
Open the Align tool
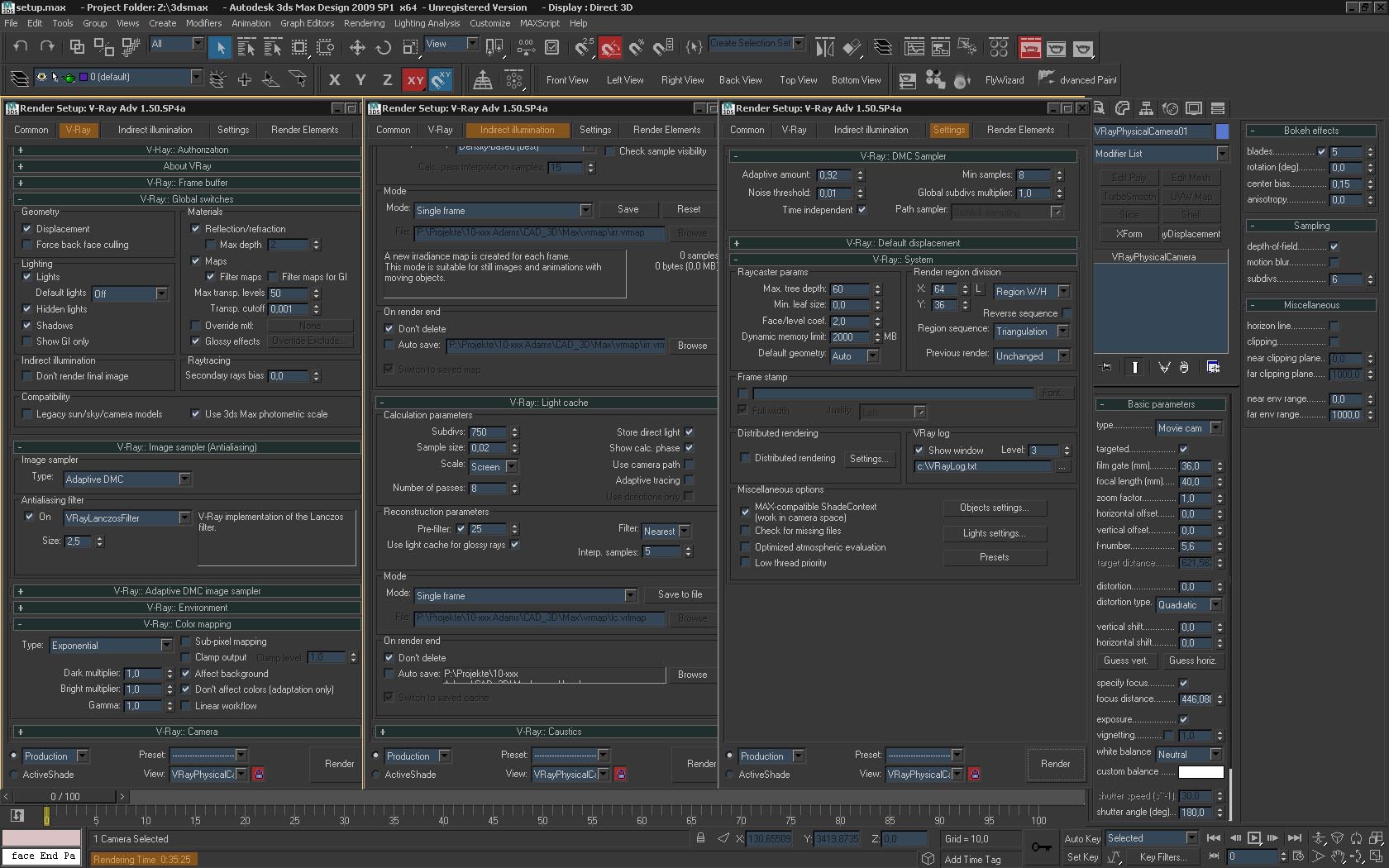[x=852, y=47]
